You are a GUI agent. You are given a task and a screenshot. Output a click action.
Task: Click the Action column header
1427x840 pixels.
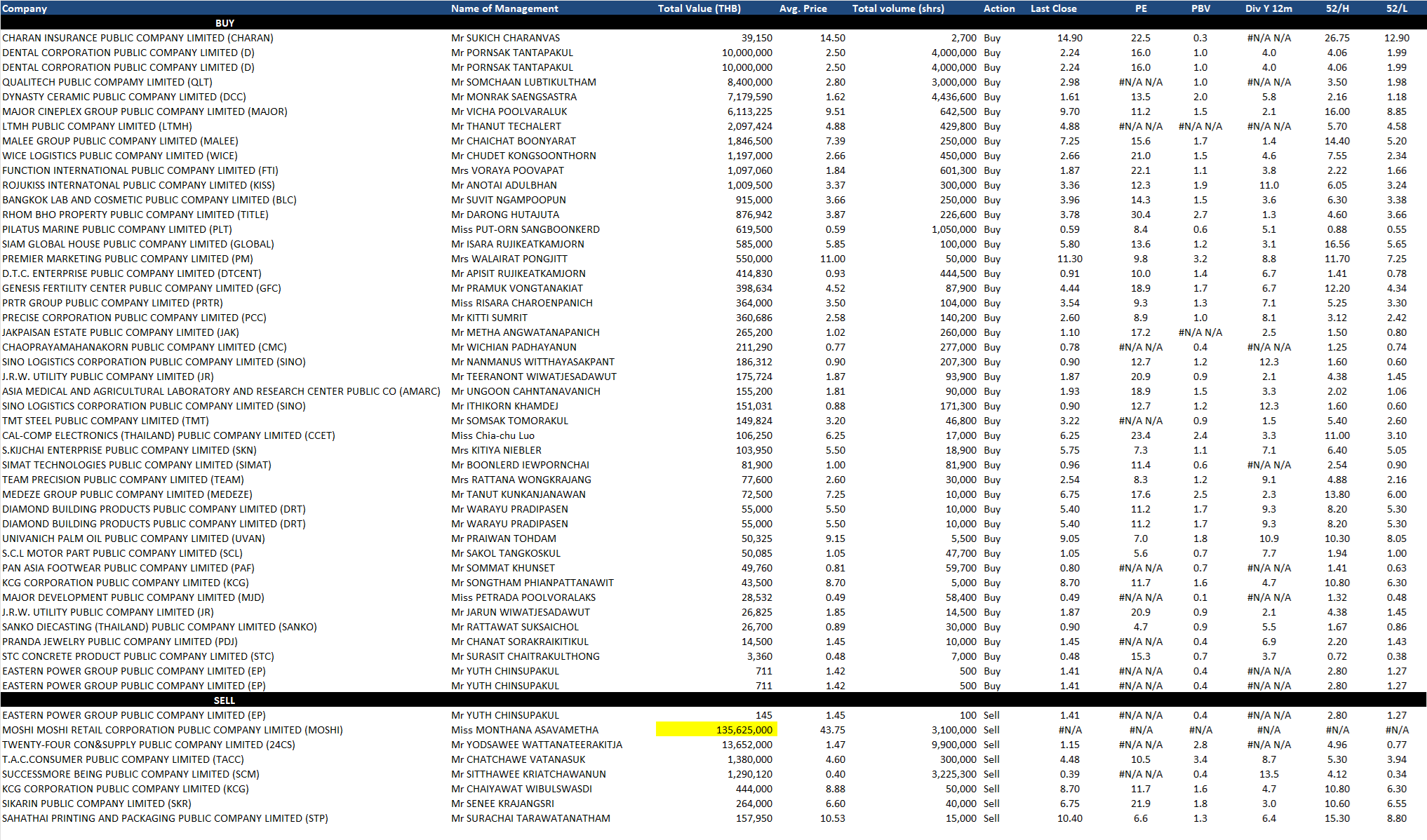click(x=999, y=8)
